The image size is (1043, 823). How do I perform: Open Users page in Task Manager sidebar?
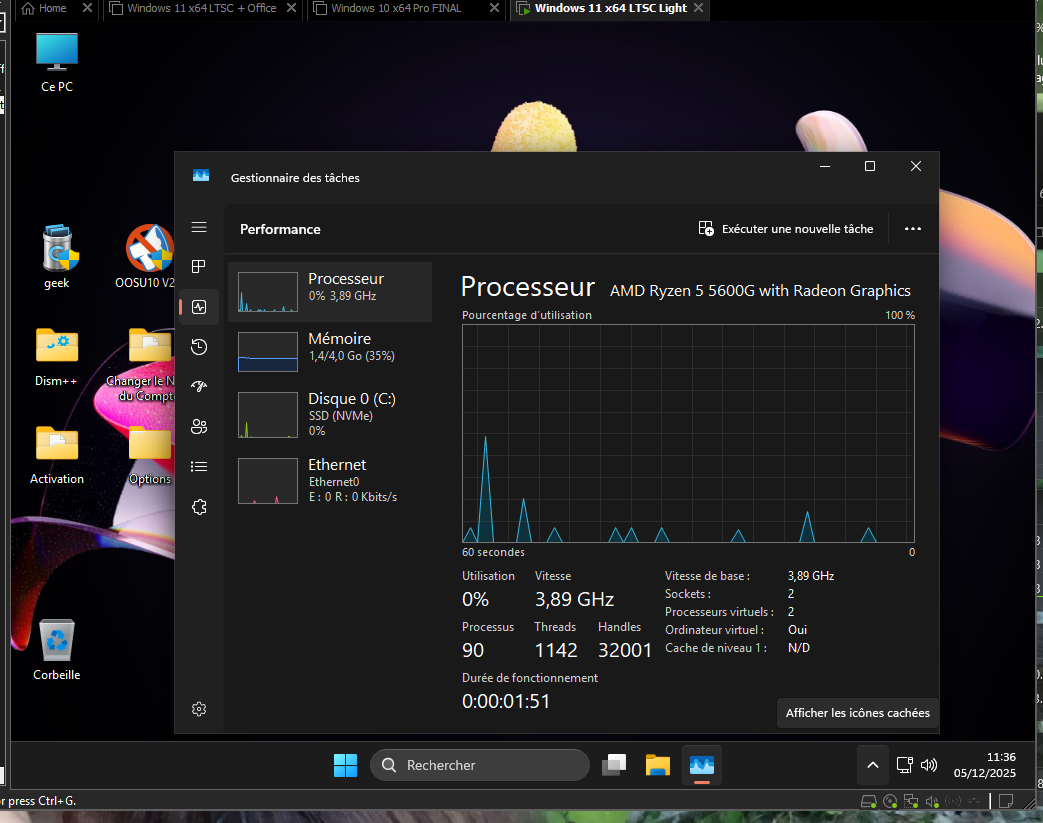199,426
